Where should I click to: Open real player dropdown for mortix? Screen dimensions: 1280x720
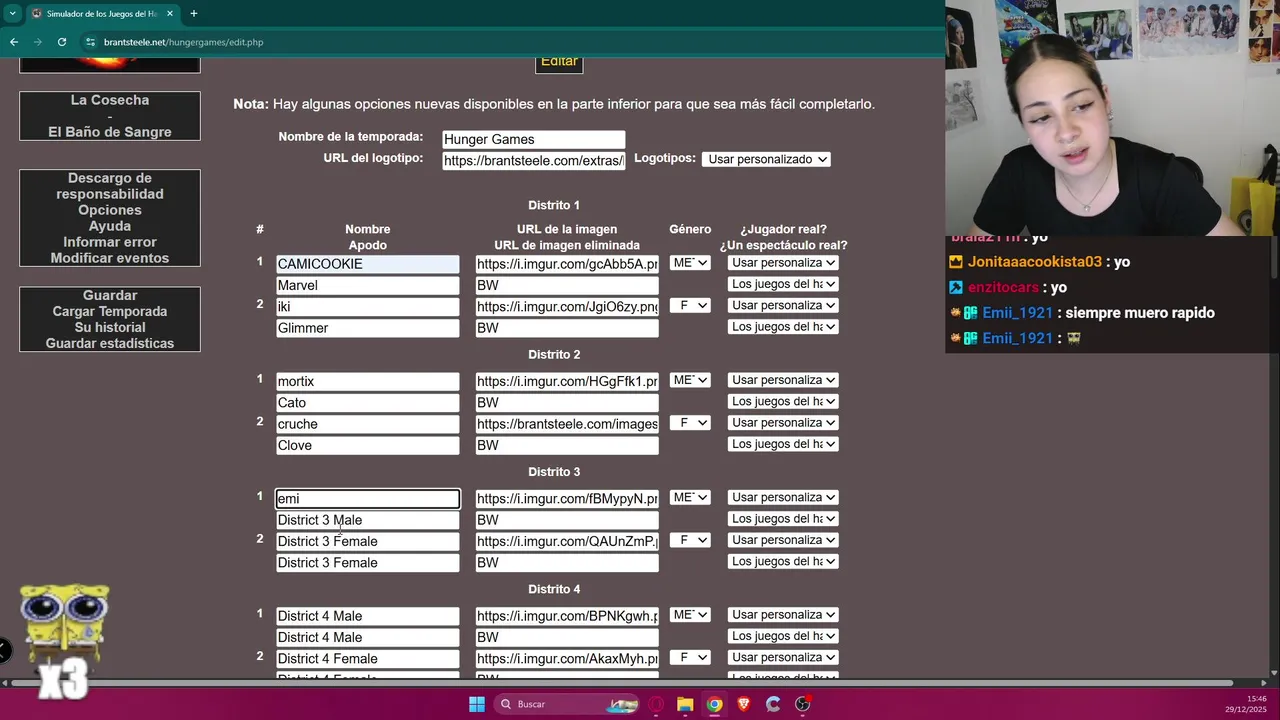pos(783,380)
